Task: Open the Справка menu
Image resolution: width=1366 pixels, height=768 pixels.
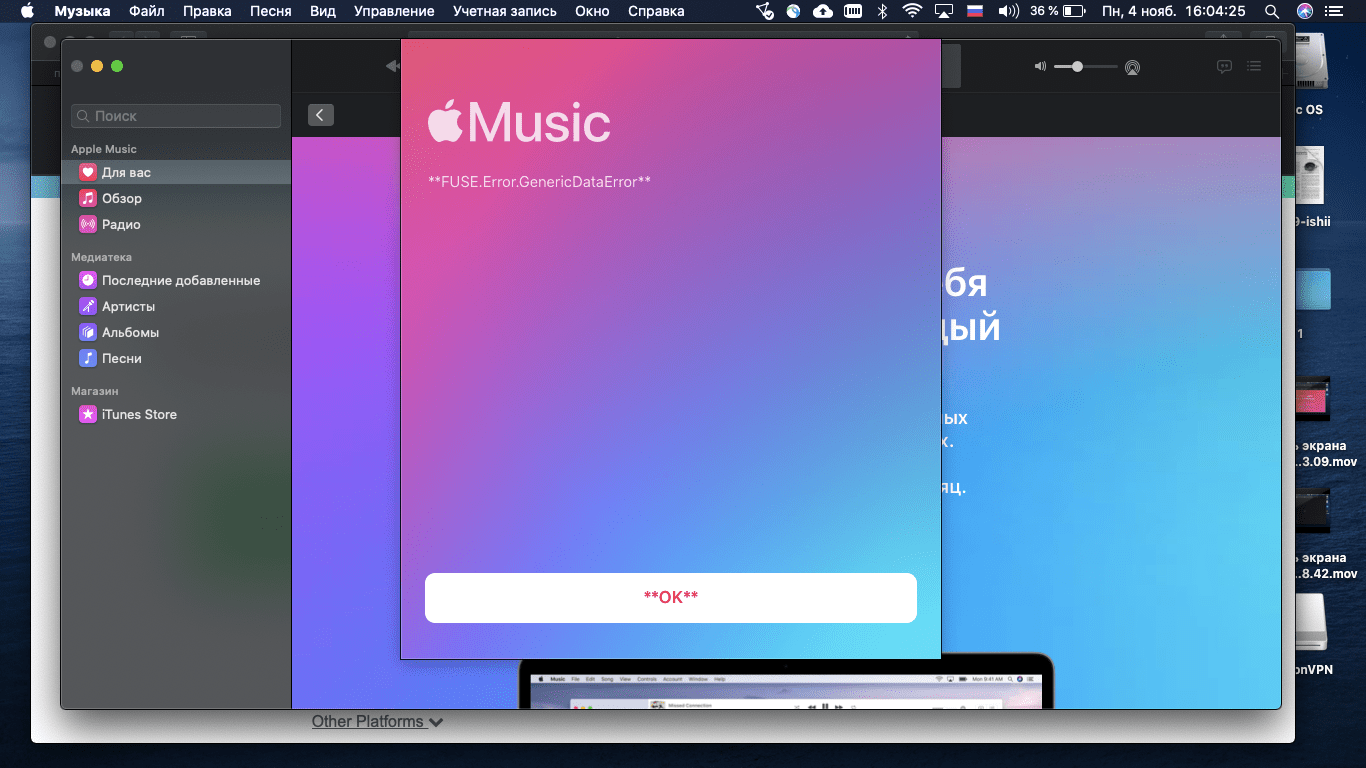Action: [656, 11]
